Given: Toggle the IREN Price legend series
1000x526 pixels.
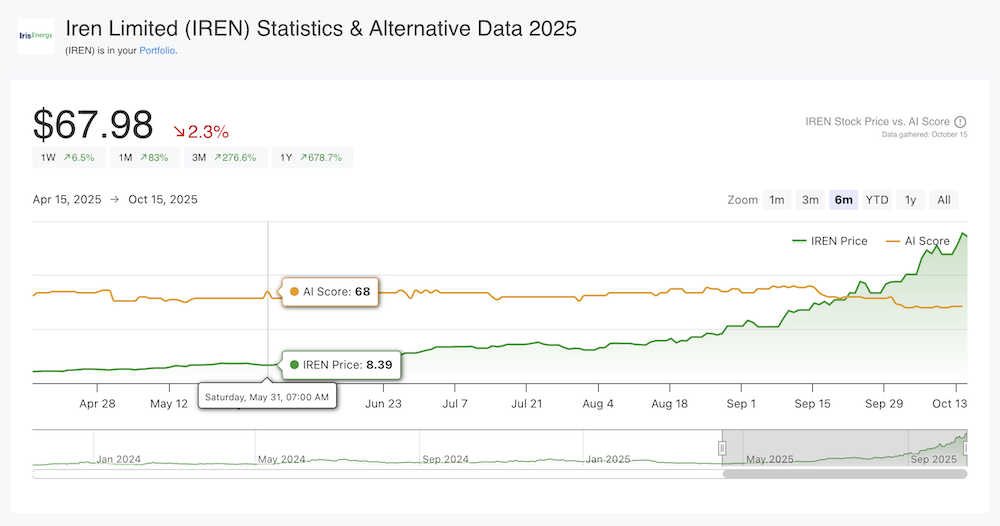Looking at the screenshot, I should pyautogui.click(x=829, y=241).
